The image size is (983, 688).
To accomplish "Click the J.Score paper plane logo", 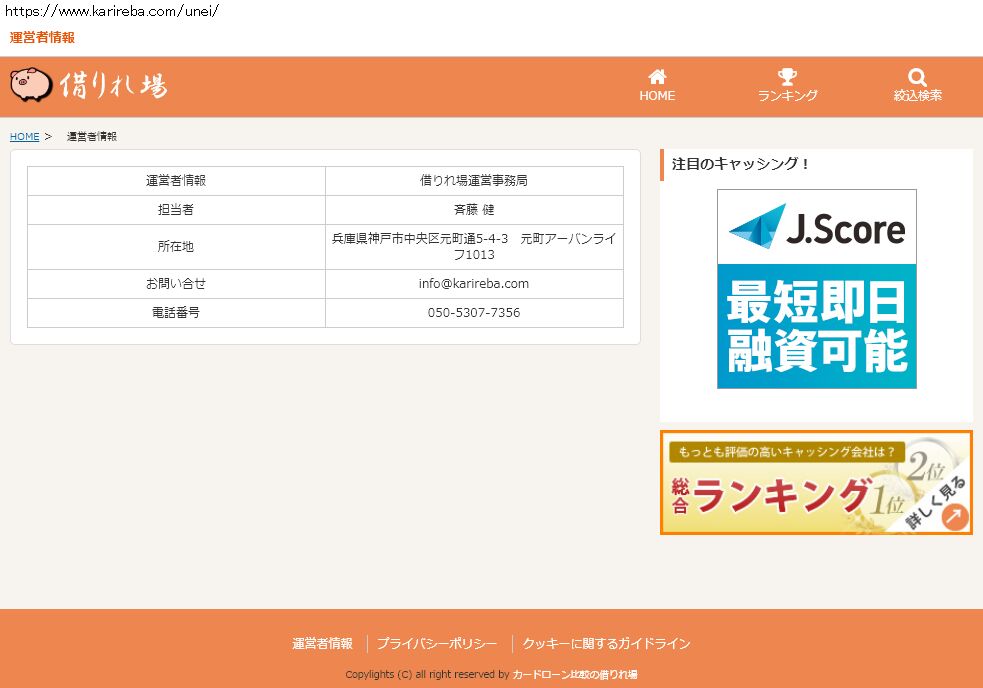I will 757,228.
